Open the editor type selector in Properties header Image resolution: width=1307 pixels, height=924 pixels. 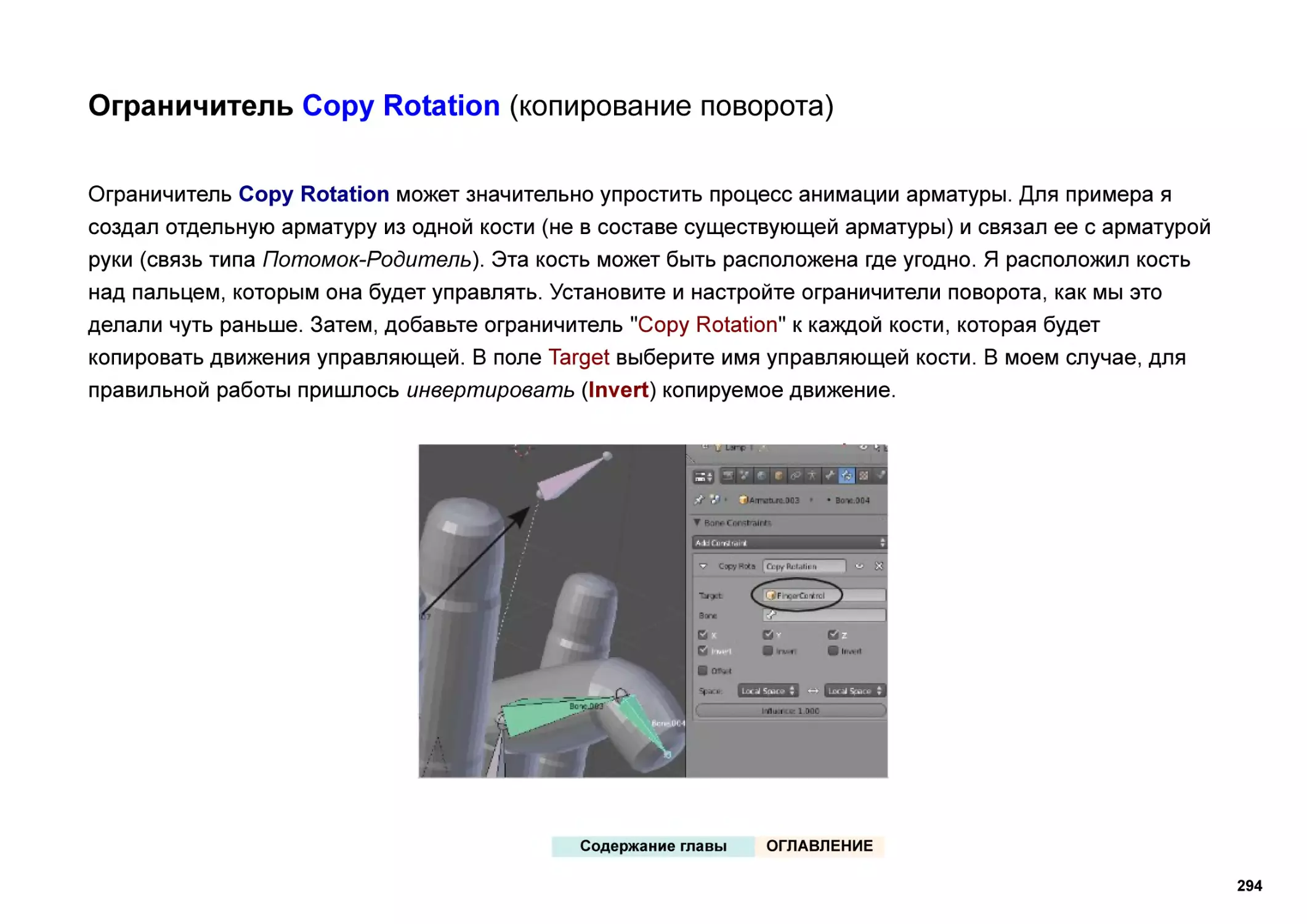pos(703,476)
